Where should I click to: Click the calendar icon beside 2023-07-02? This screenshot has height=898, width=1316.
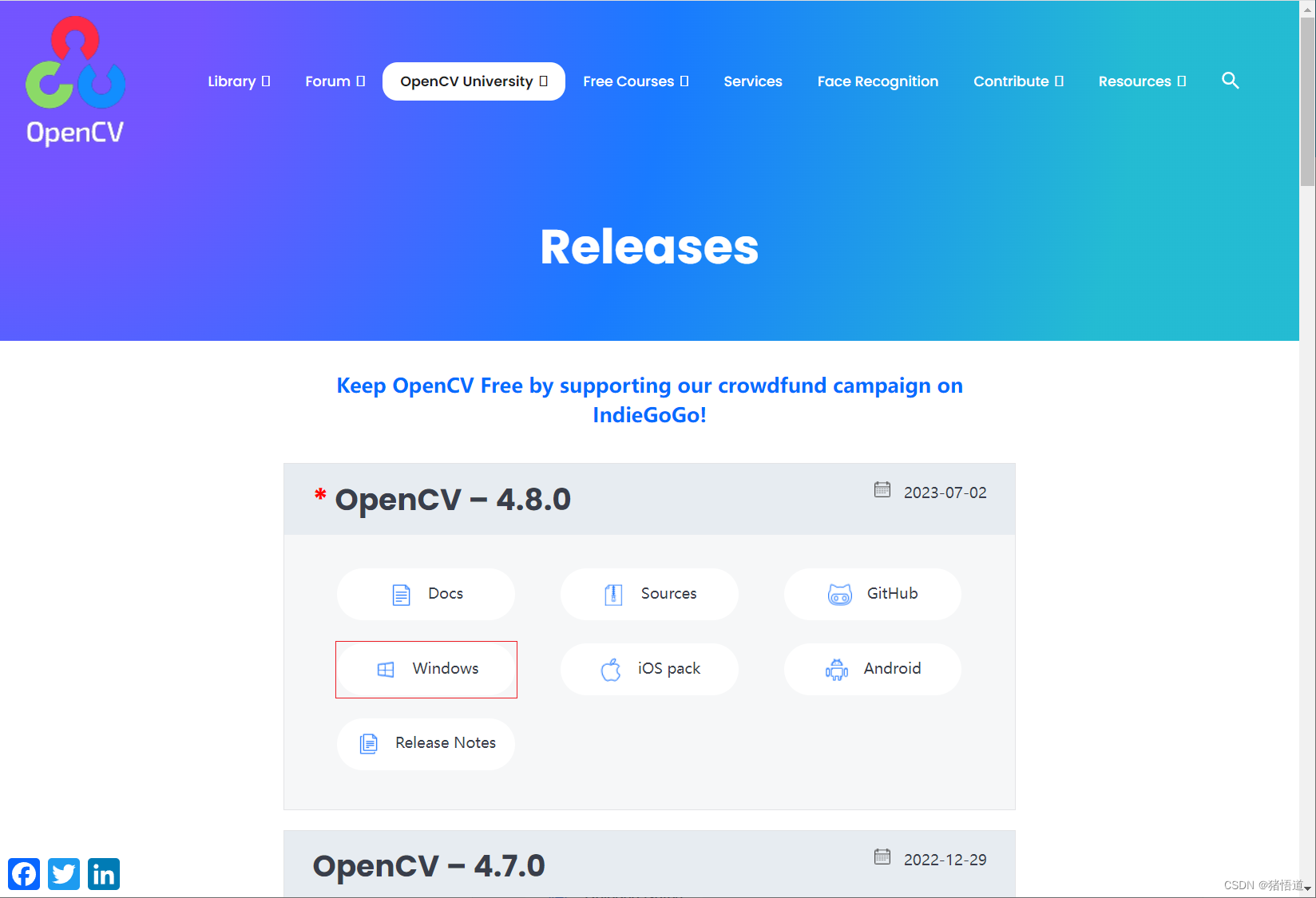pyautogui.click(x=882, y=489)
